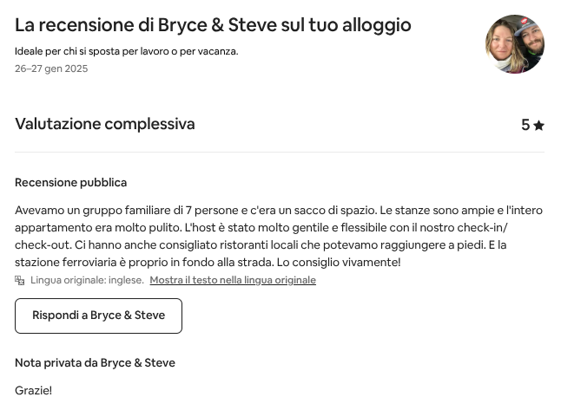561x397 pixels.
Task: Open Bryce & Steve's round profile photo
Action: (x=515, y=44)
